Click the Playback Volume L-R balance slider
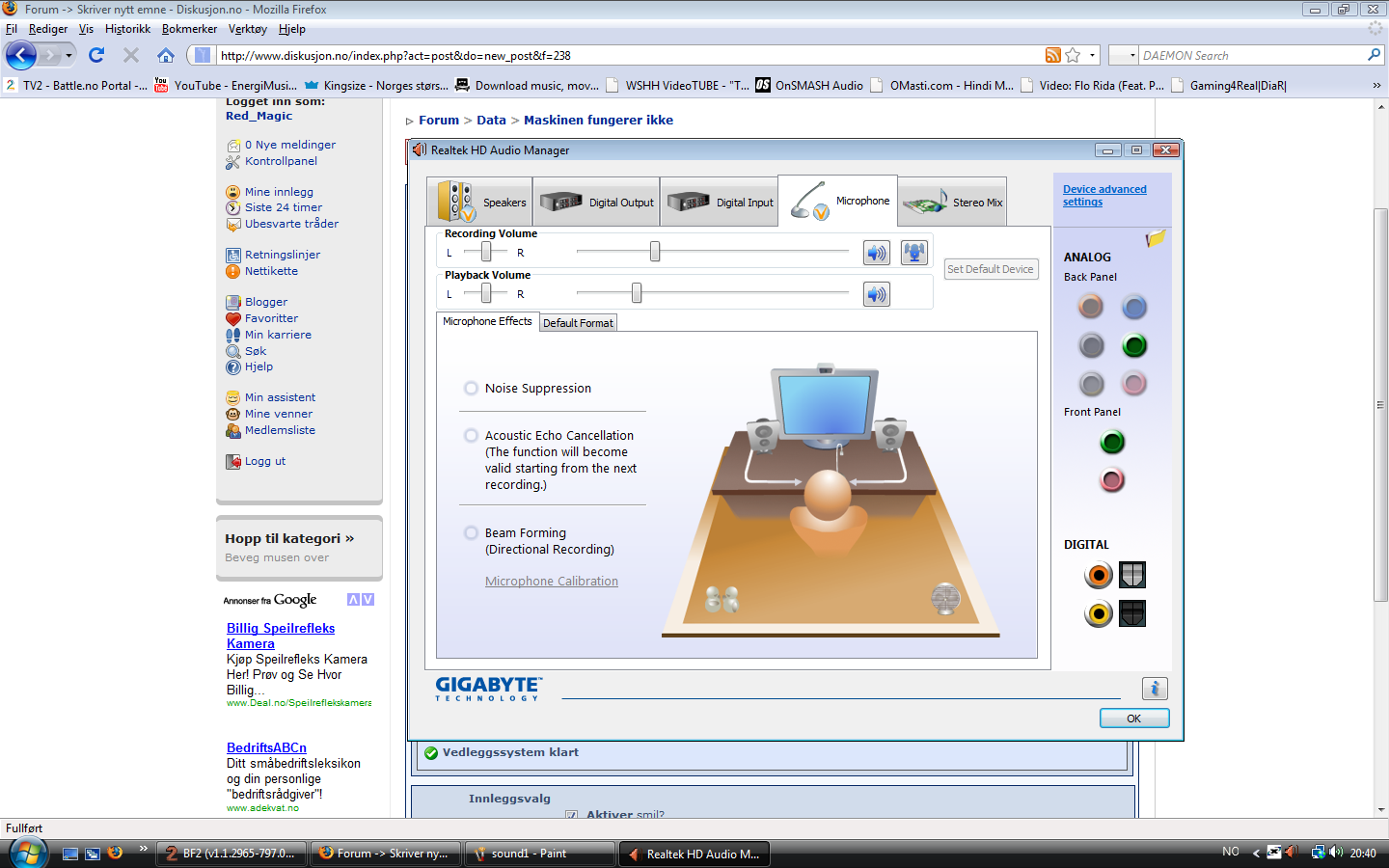The width and height of the screenshot is (1389, 868). pos(486,293)
